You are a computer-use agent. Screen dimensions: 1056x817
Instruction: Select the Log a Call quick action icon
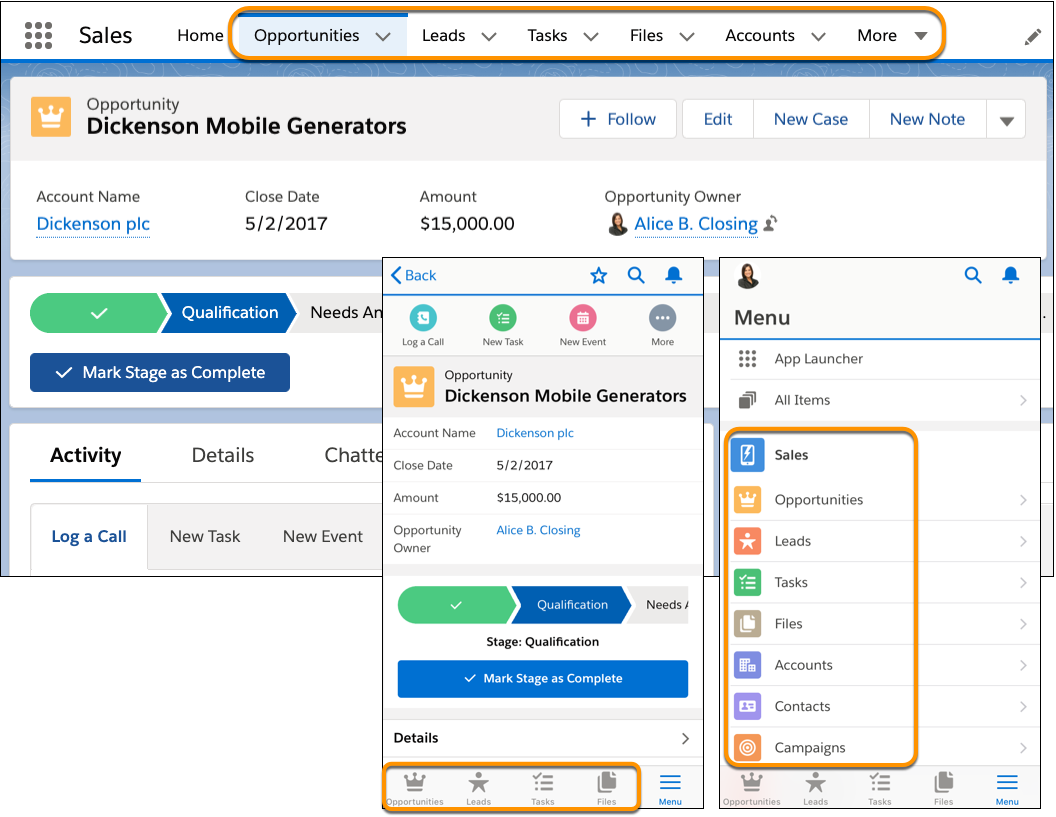(x=422, y=317)
